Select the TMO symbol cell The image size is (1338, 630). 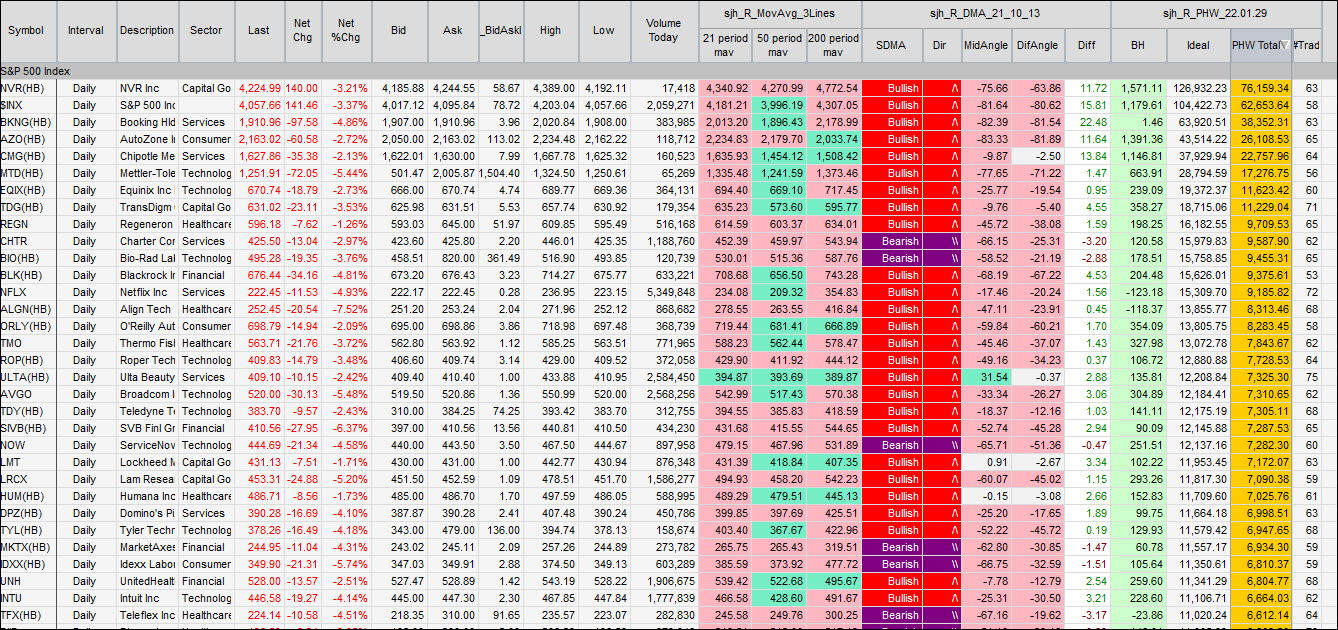point(28,343)
